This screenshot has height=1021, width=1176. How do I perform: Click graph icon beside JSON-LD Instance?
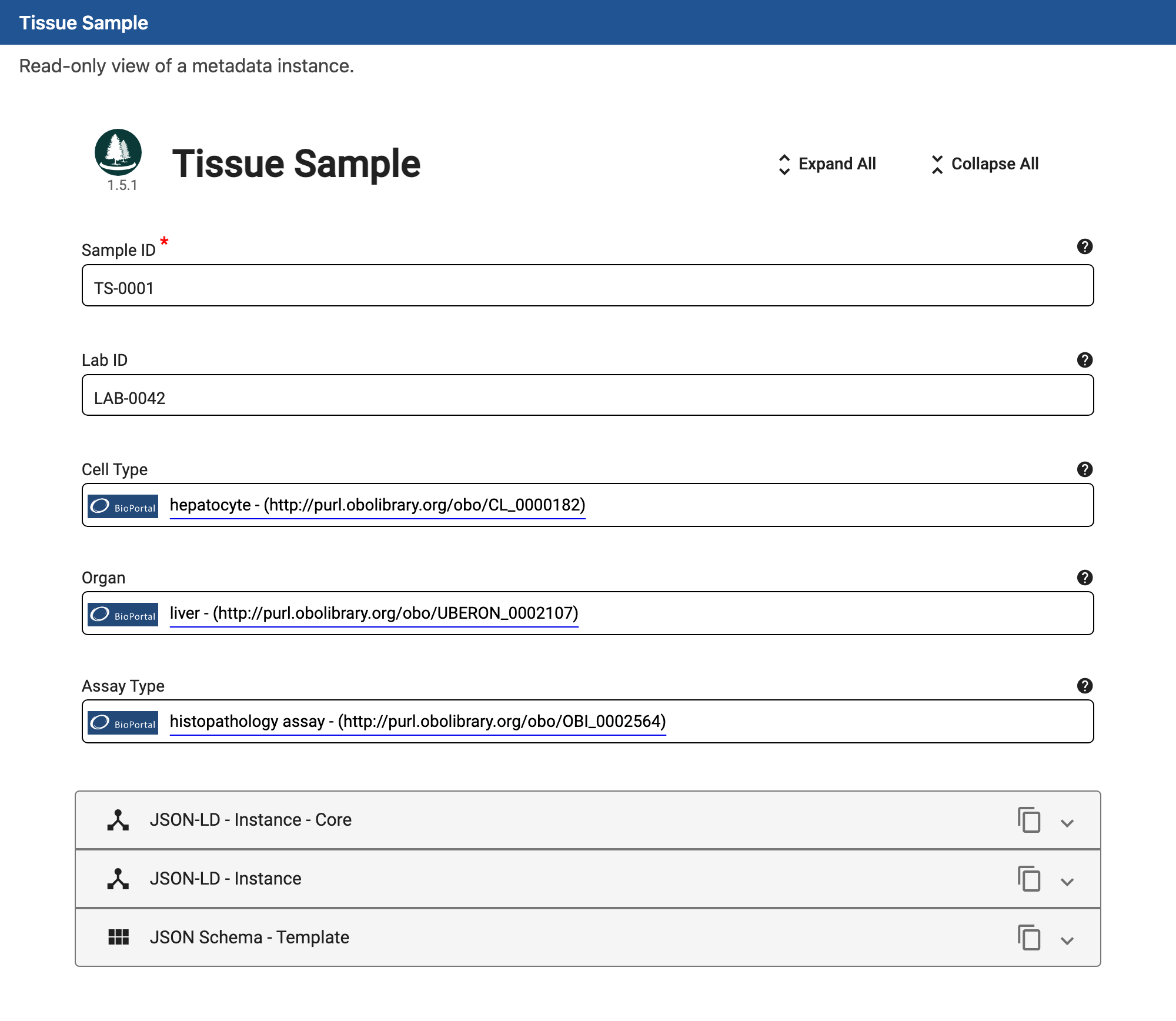(x=118, y=879)
